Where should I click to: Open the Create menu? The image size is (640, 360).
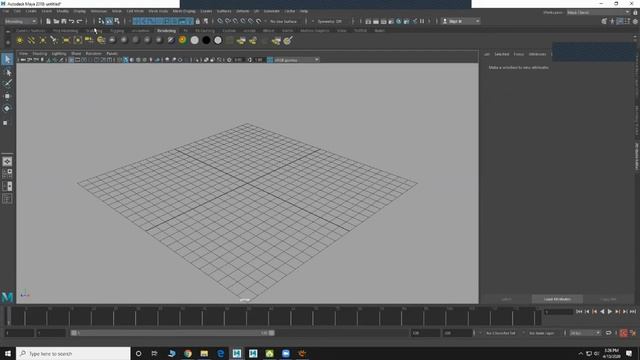click(x=31, y=11)
